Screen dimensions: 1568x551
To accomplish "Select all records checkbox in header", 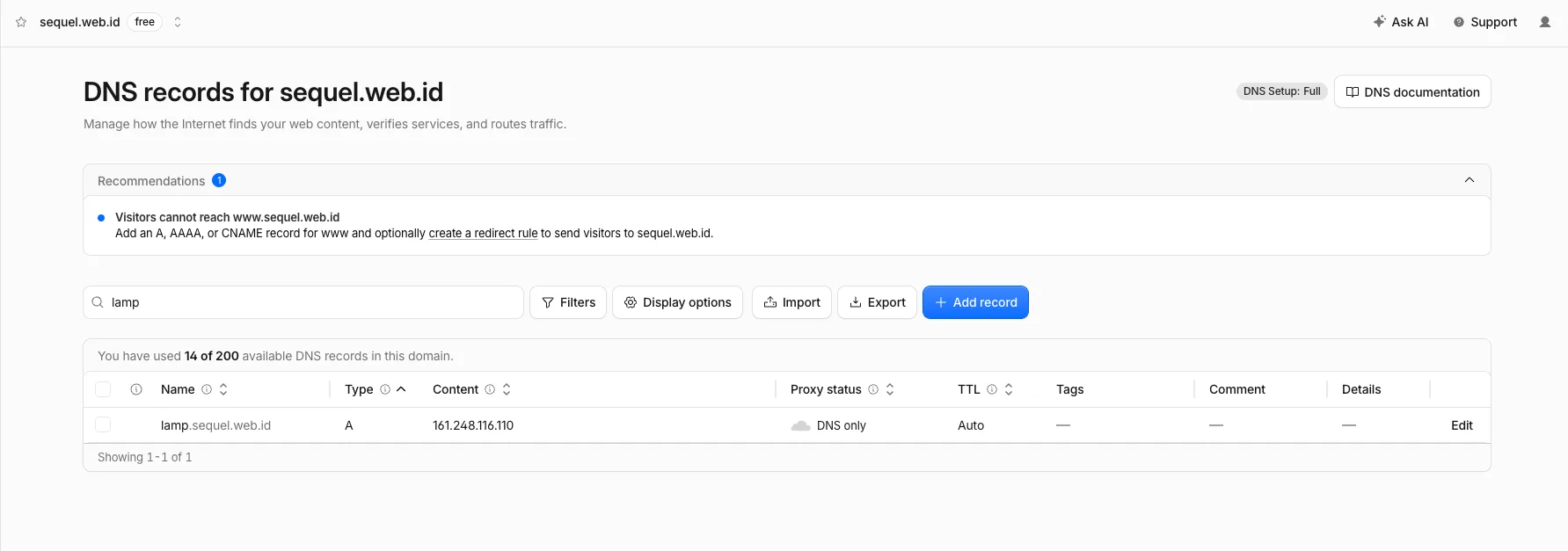I will pos(103,389).
